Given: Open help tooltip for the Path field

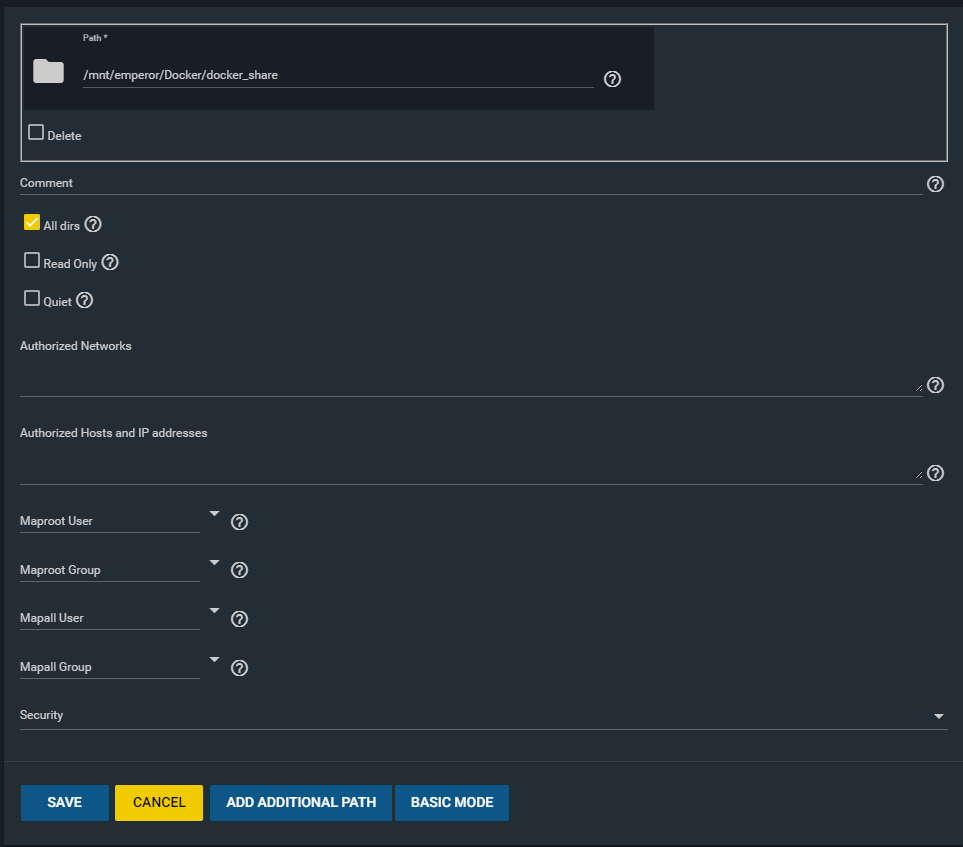Looking at the screenshot, I should (612, 79).
